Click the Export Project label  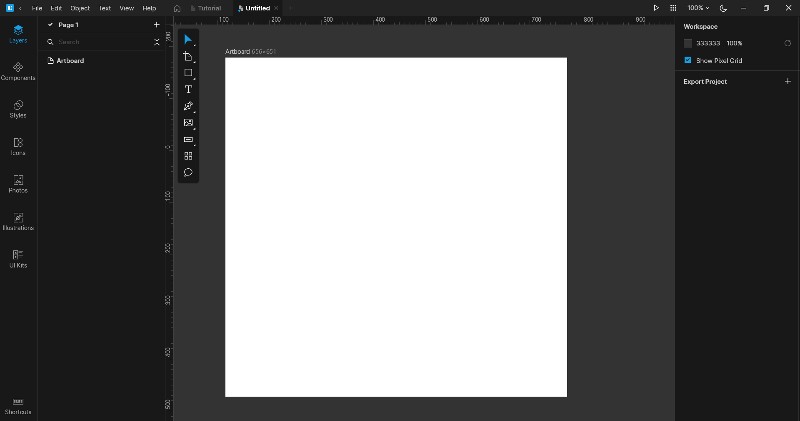tap(705, 82)
